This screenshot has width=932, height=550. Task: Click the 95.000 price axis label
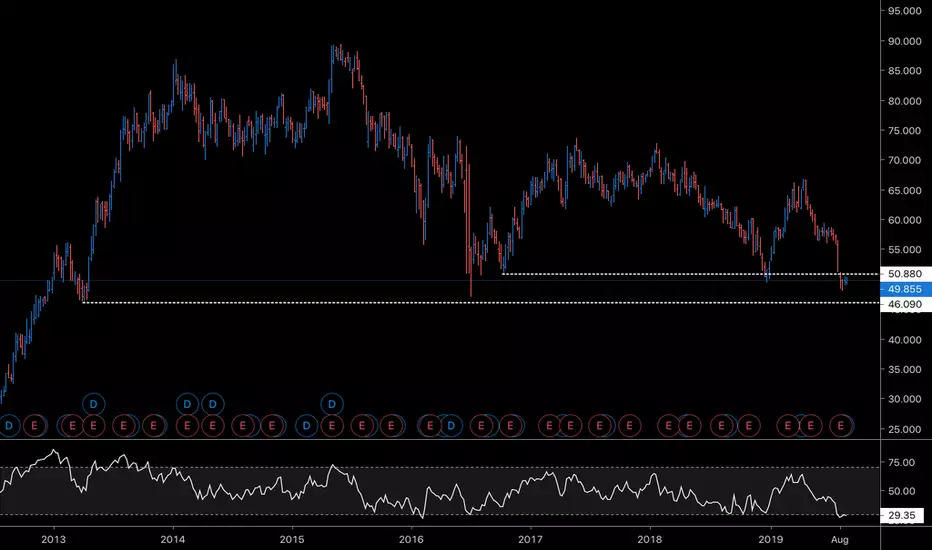pyautogui.click(x=905, y=11)
